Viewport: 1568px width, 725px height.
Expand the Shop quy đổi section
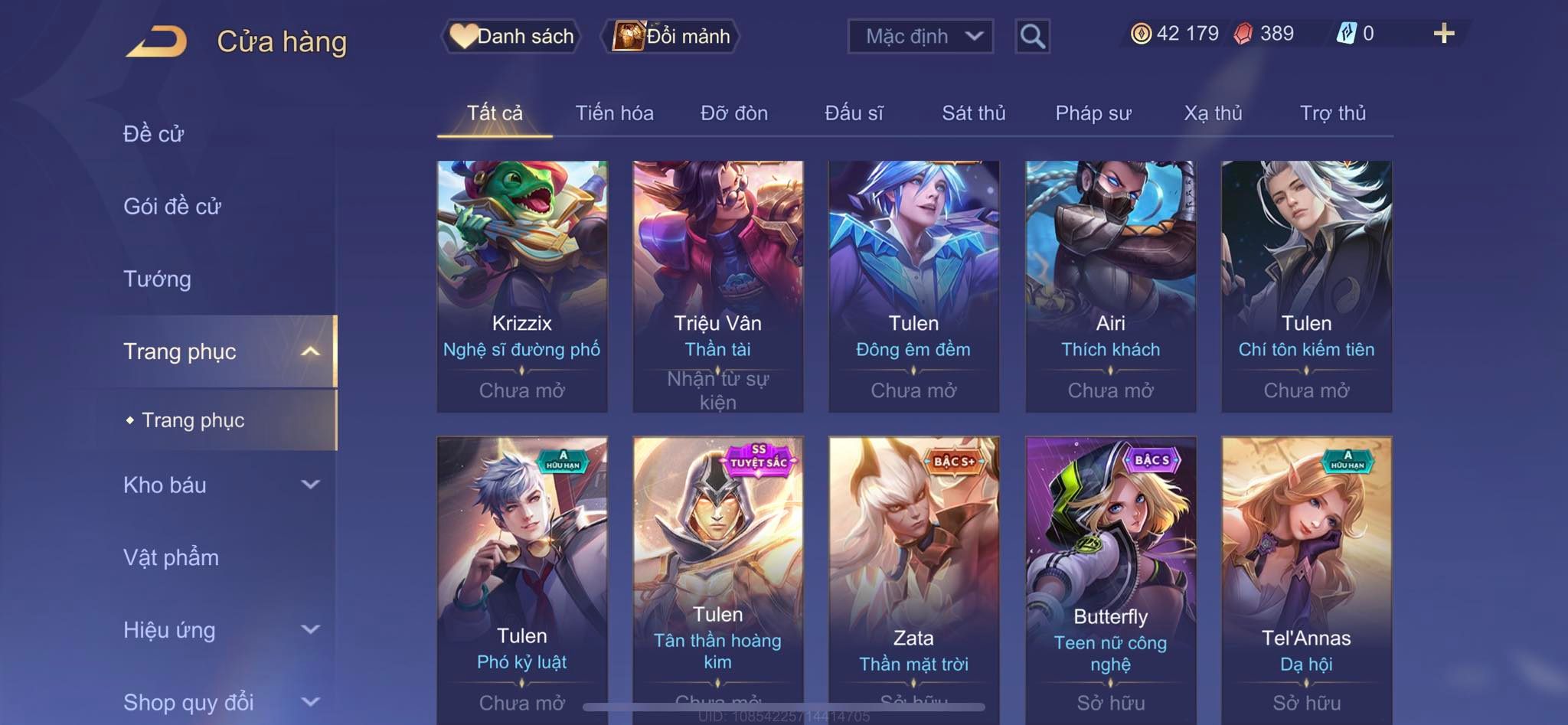[310, 701]
